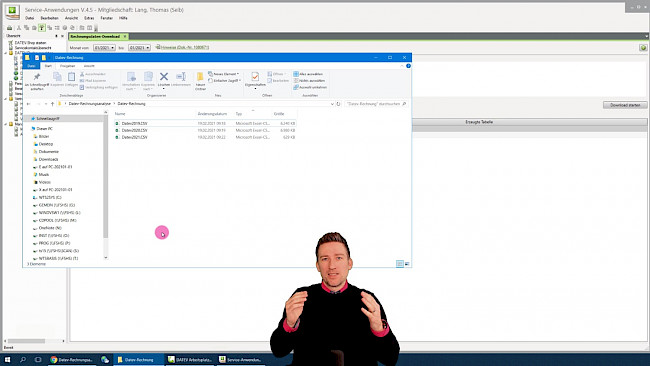Open Bearbeiten menu in Service-Anwendungen
The width and height of the screenshot is (650, 366).
[49, 18]
